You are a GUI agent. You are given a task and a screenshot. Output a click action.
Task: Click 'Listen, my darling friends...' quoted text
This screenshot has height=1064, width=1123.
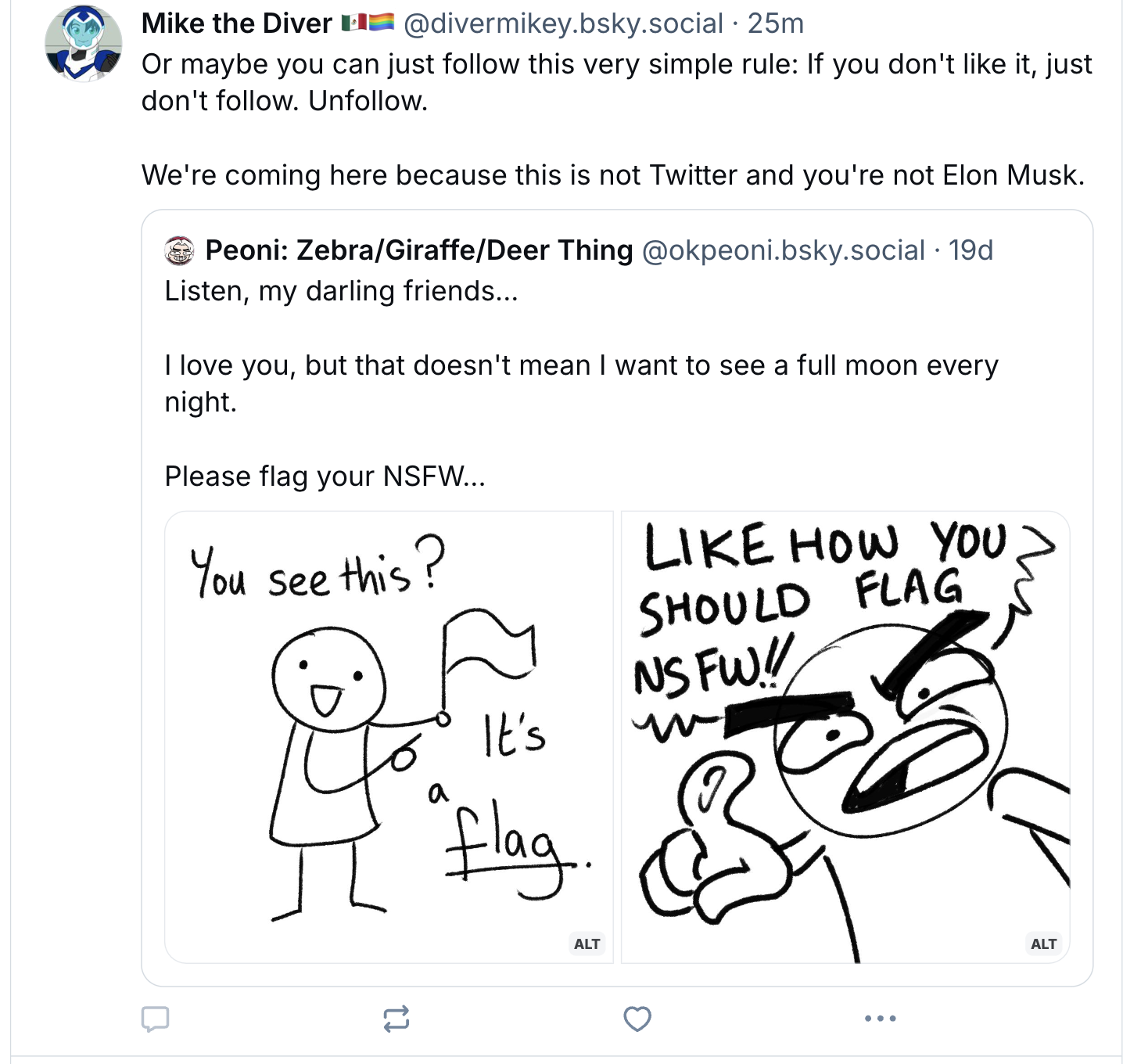click(x=341, y=291)
